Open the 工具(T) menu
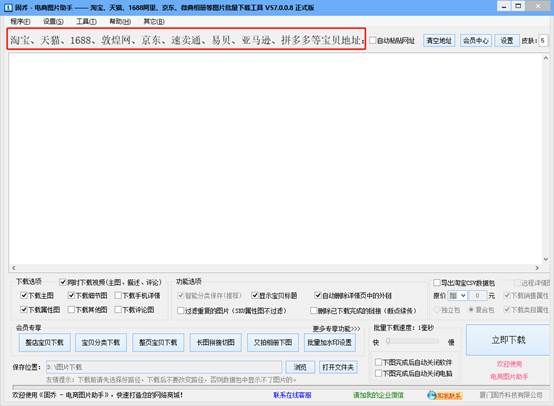 pyautogui.click(x=87, y=22)
